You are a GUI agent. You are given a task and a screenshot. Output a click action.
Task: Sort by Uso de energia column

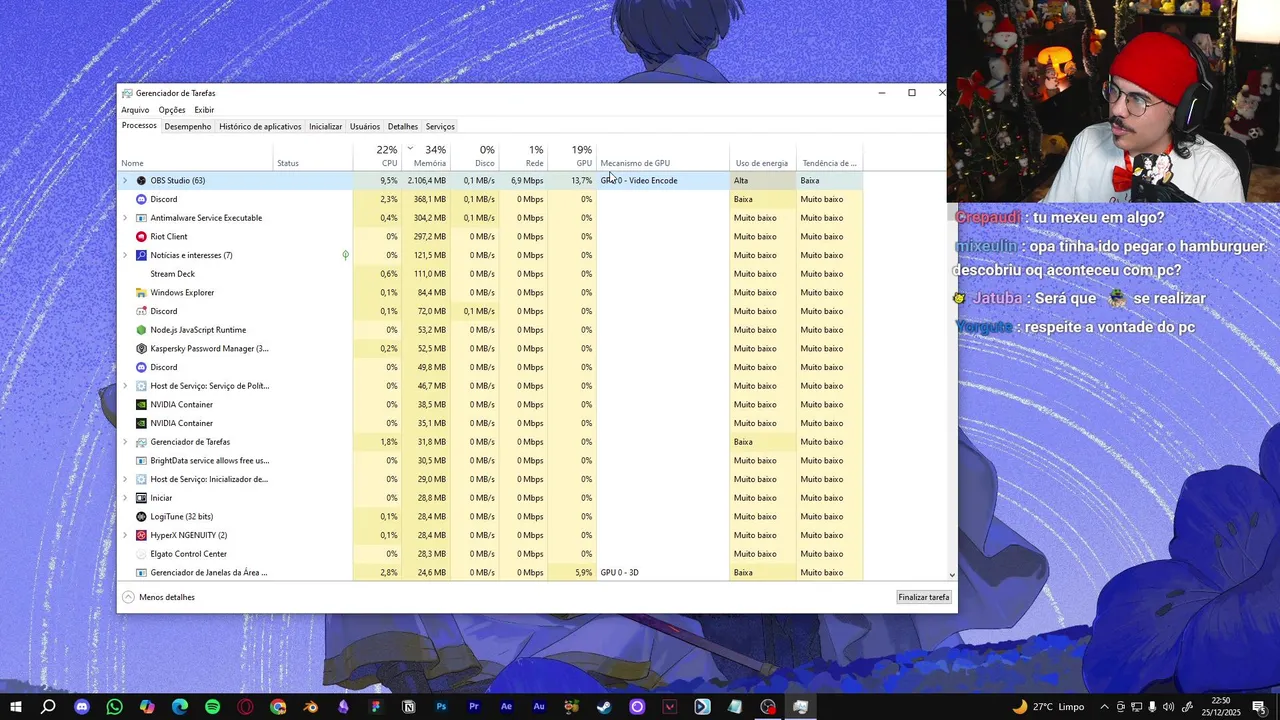coord(762,155)
